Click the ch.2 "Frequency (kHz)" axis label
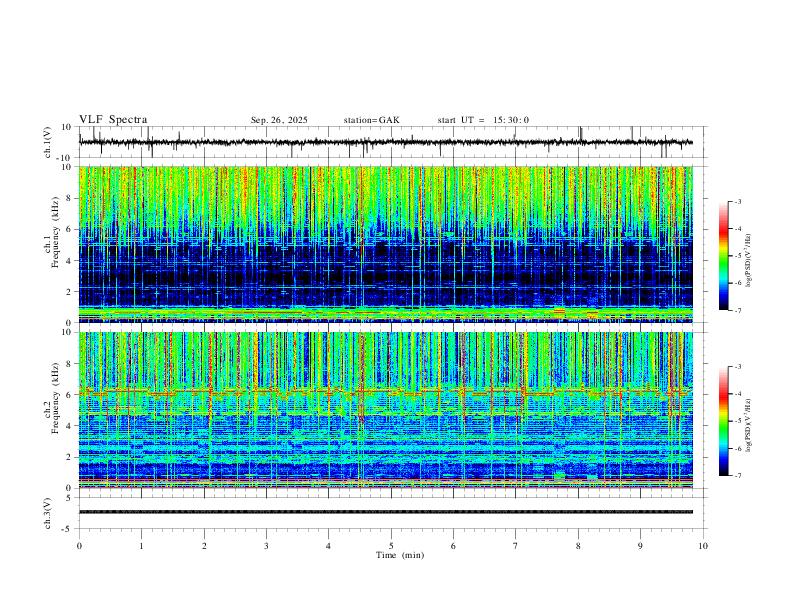 55,399
